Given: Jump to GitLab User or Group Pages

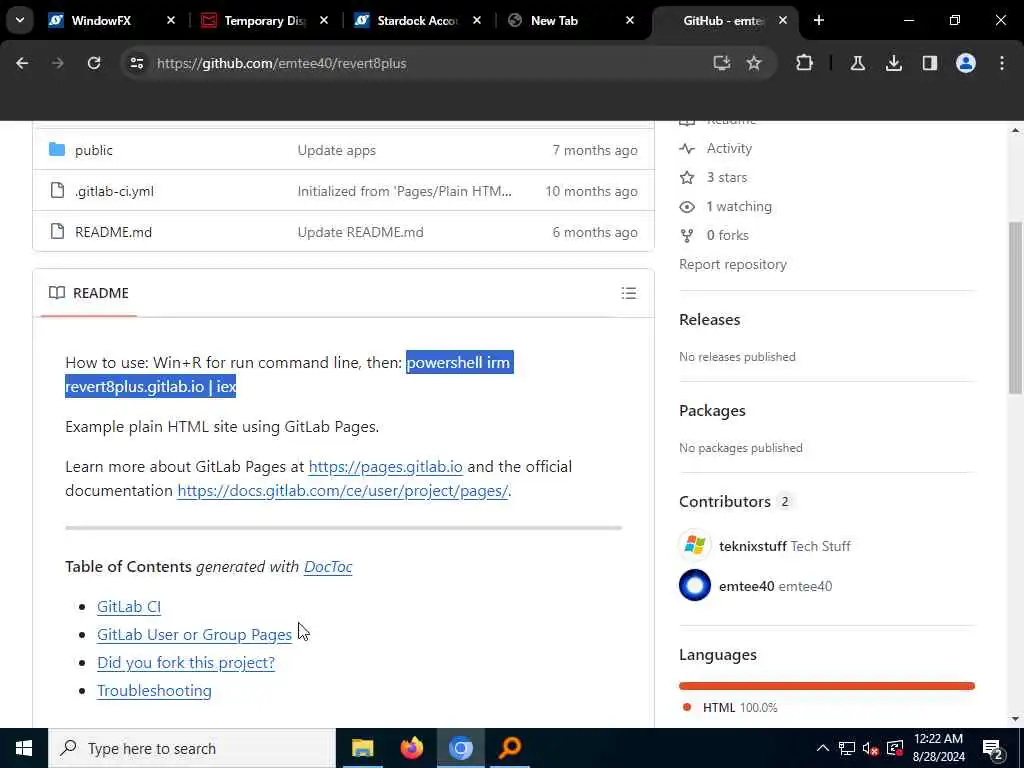Looking at the screenshot, I should click(194, 635).
